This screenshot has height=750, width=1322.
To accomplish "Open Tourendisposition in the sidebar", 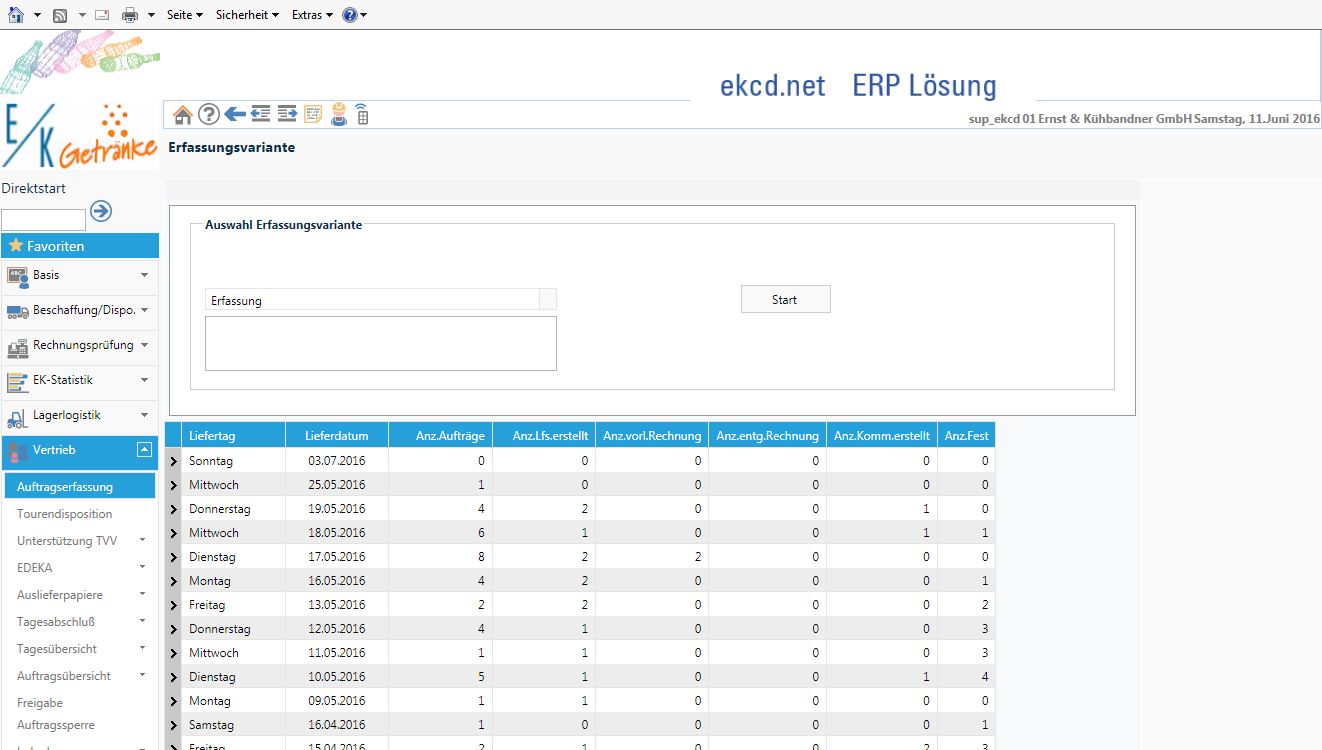I will pos(65,514).
